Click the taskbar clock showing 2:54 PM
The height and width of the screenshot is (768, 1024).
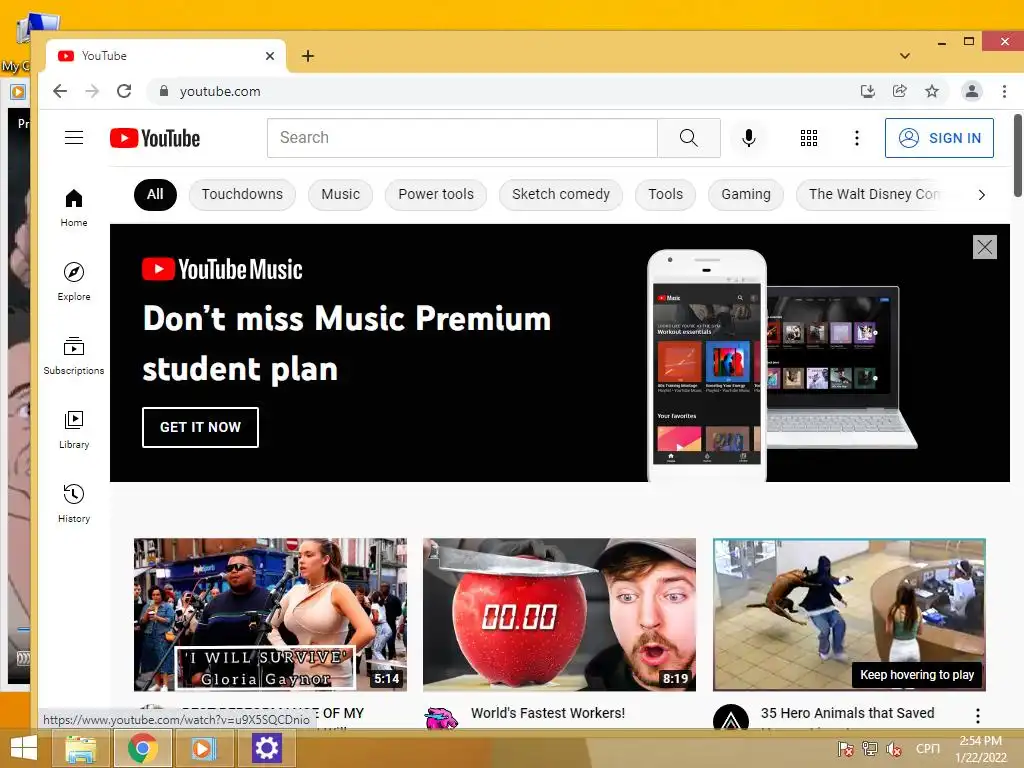pyautogui.click(x=981, y=749)
